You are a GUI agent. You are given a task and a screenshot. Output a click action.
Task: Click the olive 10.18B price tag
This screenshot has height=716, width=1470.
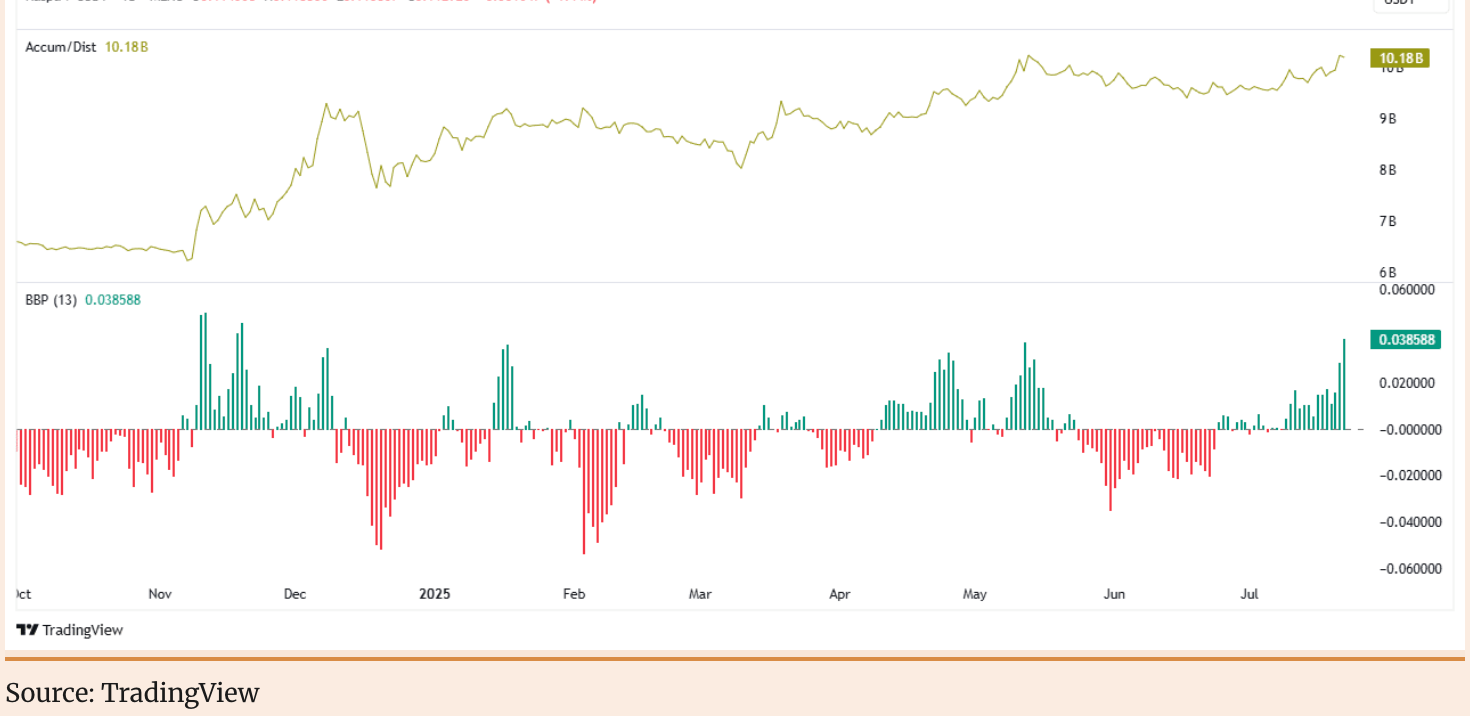1400,58
